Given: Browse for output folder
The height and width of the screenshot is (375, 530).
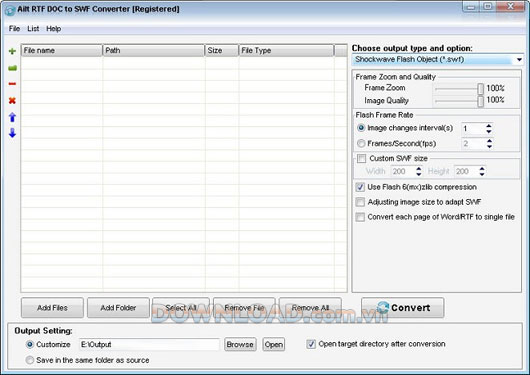Looking at the screenshot, I should [240, 344].
